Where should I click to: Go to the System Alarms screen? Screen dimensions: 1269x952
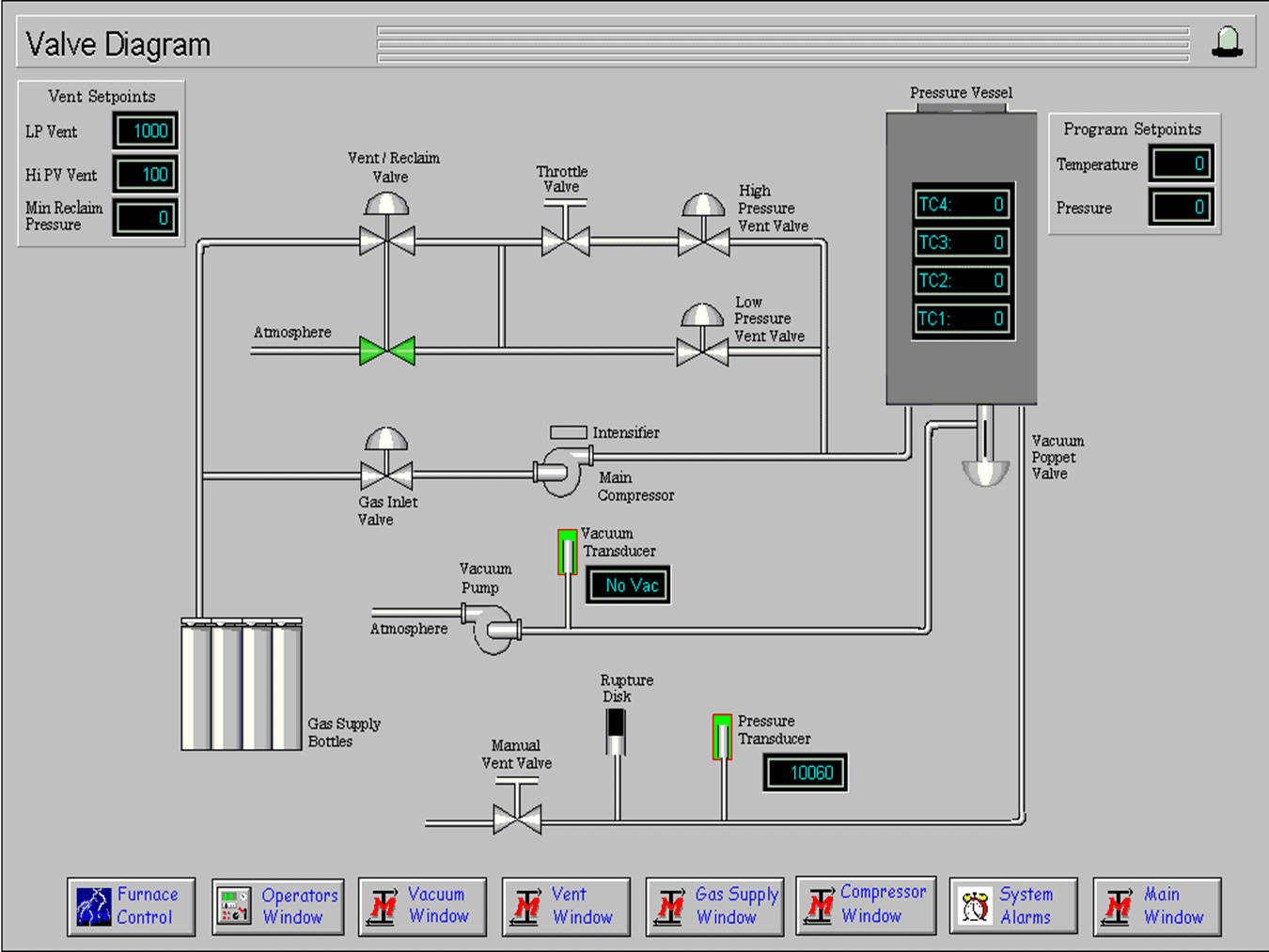point(1013,906)
